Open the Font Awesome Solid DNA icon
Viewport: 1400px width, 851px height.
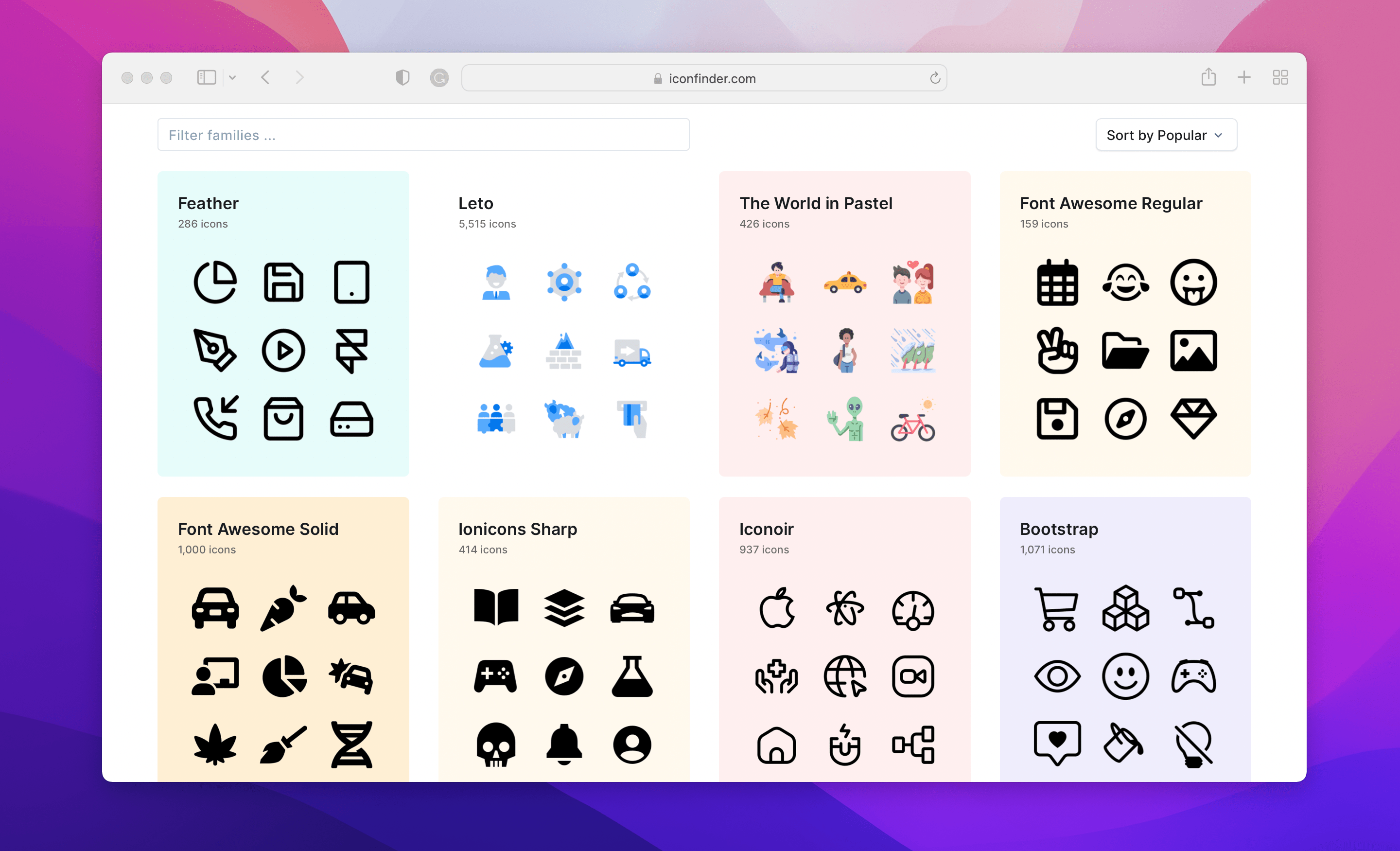pyautogui.click(x=351, y=745)
